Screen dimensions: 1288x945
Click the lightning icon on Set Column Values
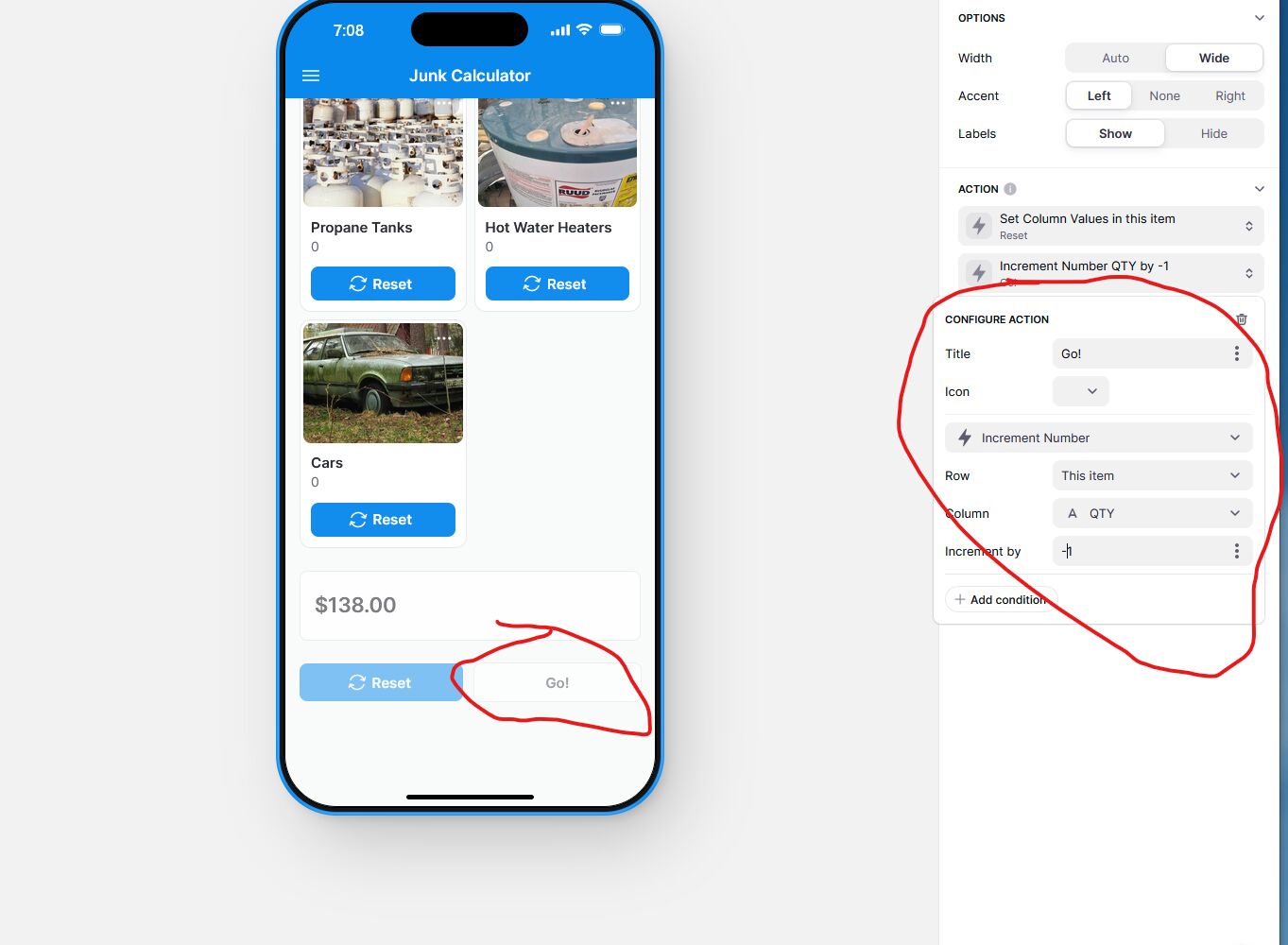[979, 226]
